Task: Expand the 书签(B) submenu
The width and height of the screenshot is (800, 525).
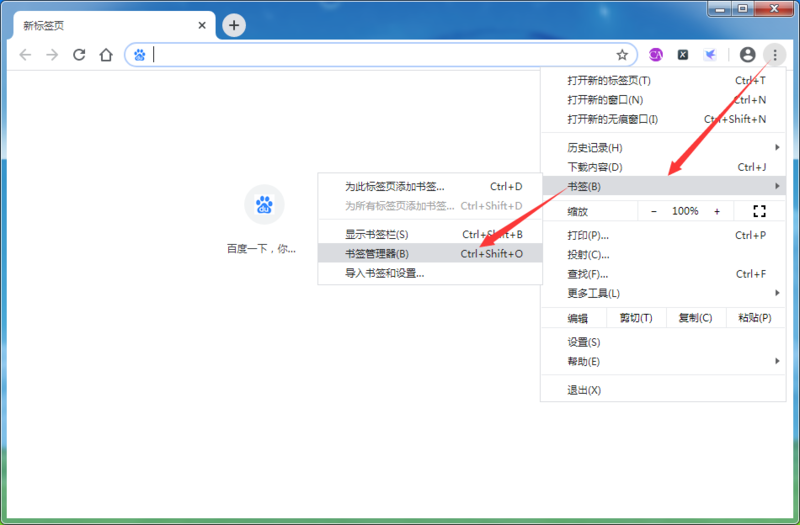Action: 663,186
